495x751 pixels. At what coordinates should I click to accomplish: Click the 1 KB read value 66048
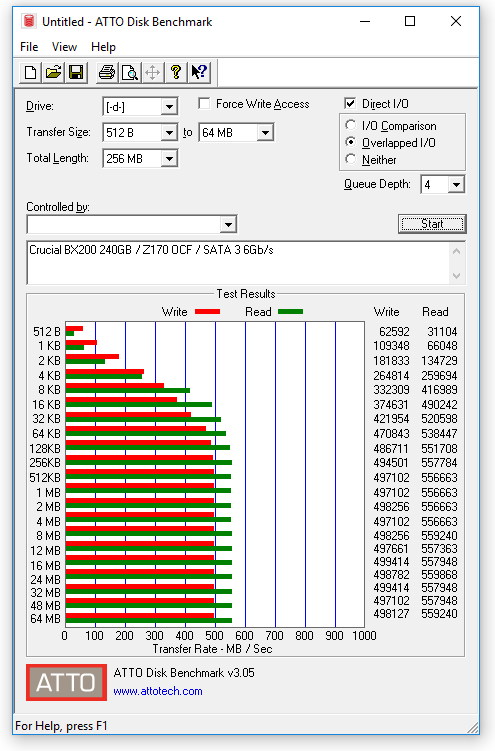click(x=442, y=345)
